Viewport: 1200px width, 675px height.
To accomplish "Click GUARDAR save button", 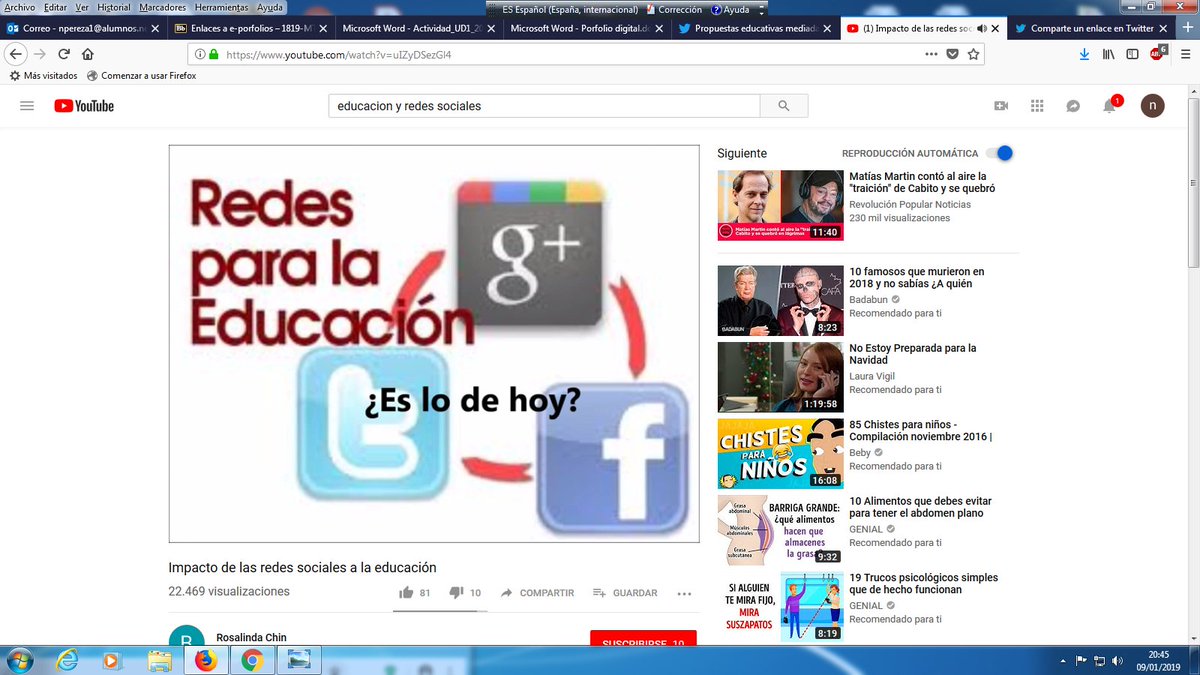I will point(625,593).
